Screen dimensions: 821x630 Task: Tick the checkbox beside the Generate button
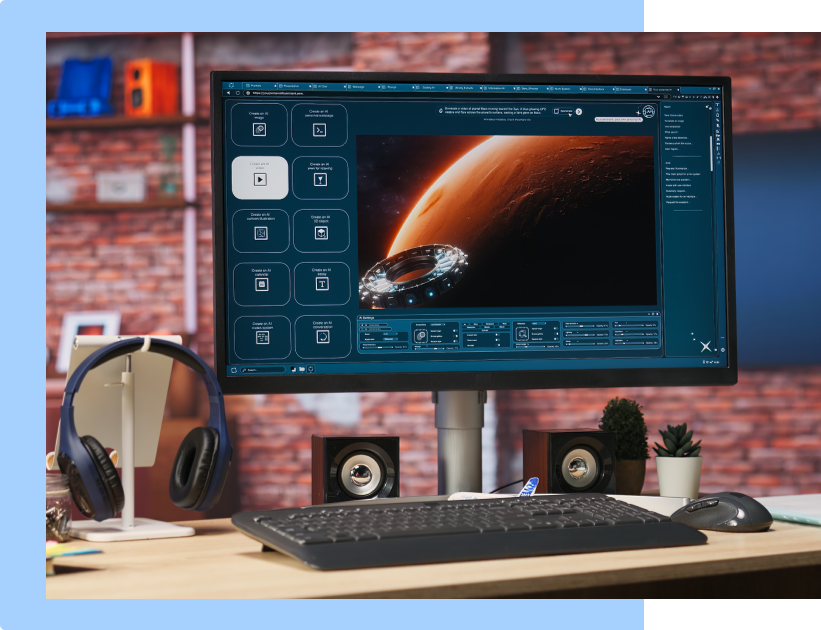556,111
